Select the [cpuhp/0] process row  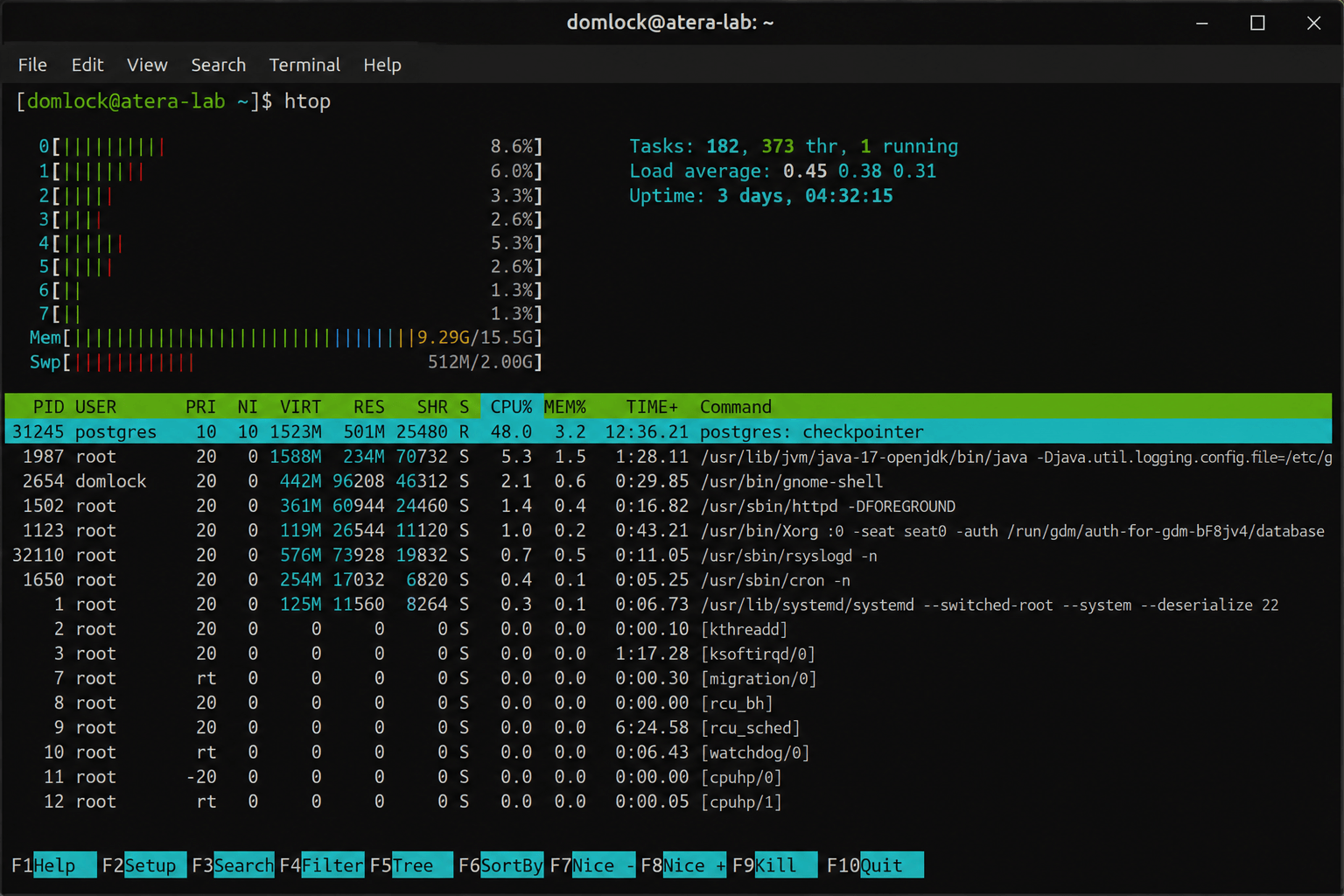click(x=668, y=777)
